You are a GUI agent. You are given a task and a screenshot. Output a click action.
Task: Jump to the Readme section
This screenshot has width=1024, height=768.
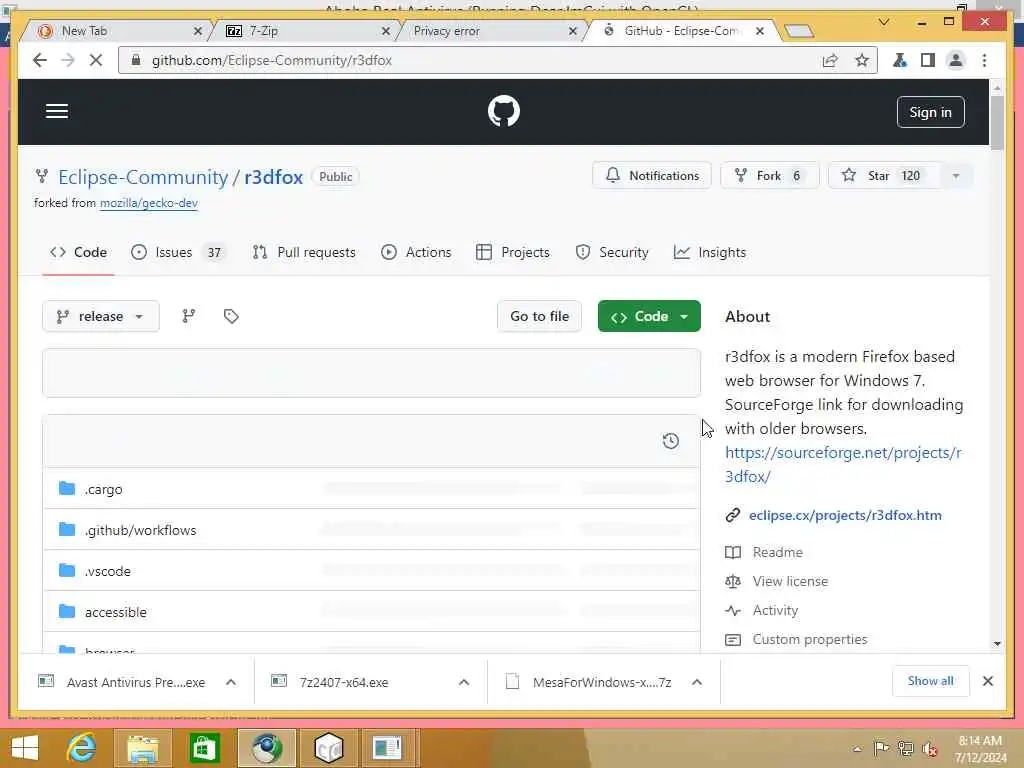pos(777,552)
